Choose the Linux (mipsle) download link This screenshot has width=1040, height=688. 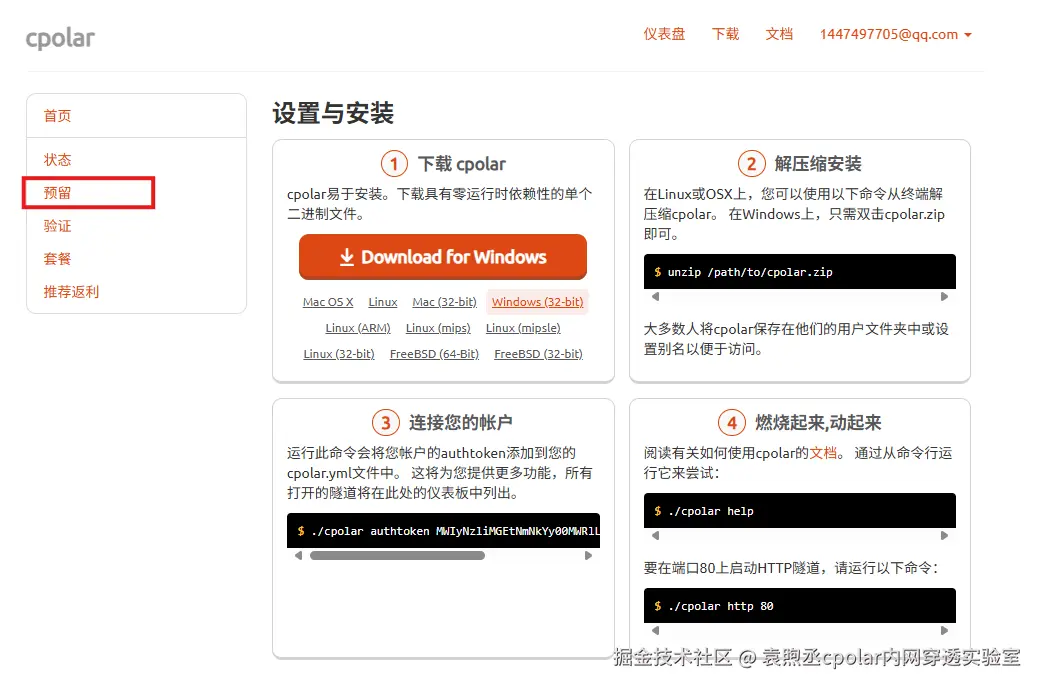523,328
